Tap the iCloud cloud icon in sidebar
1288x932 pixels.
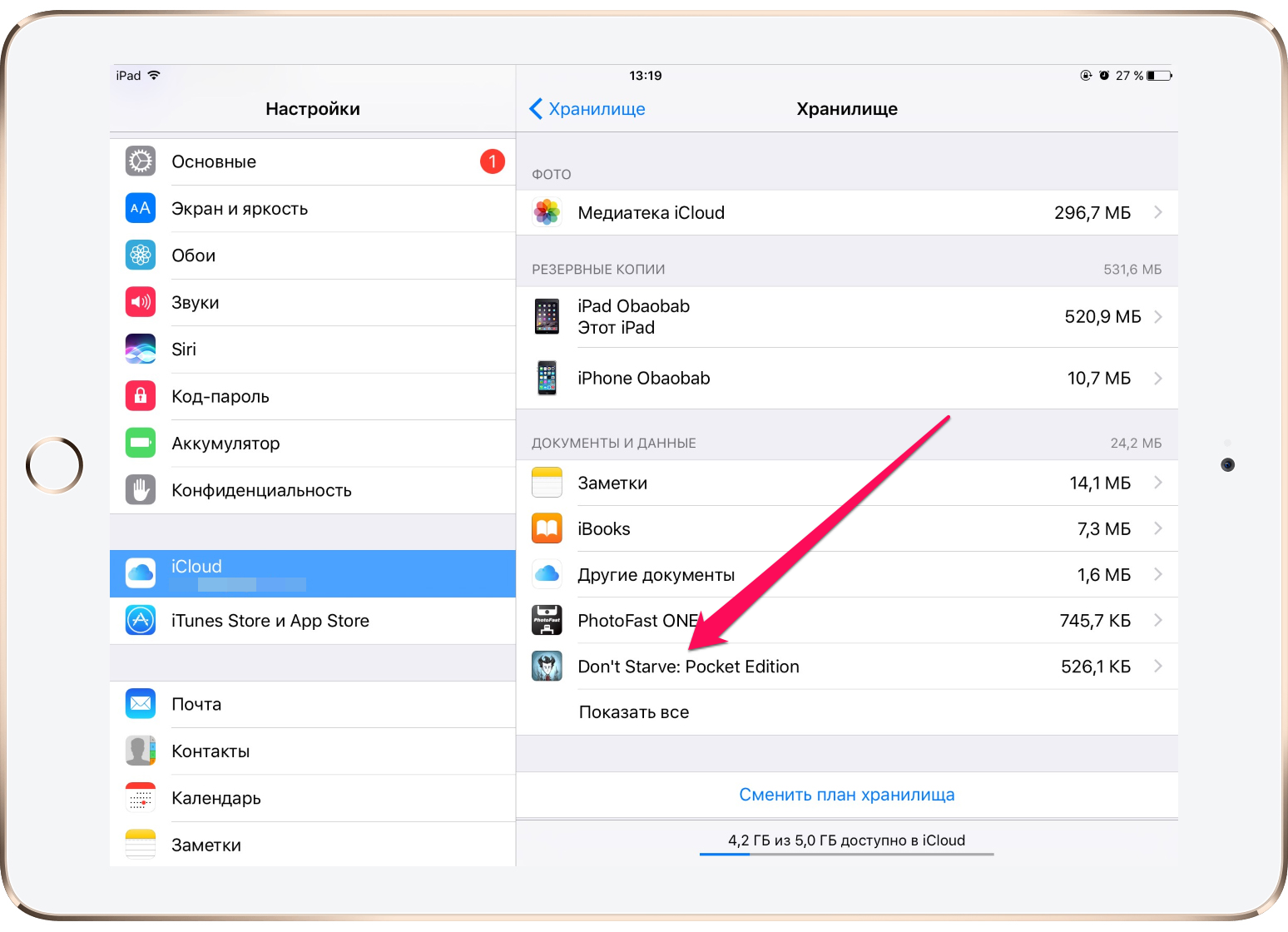141,573
